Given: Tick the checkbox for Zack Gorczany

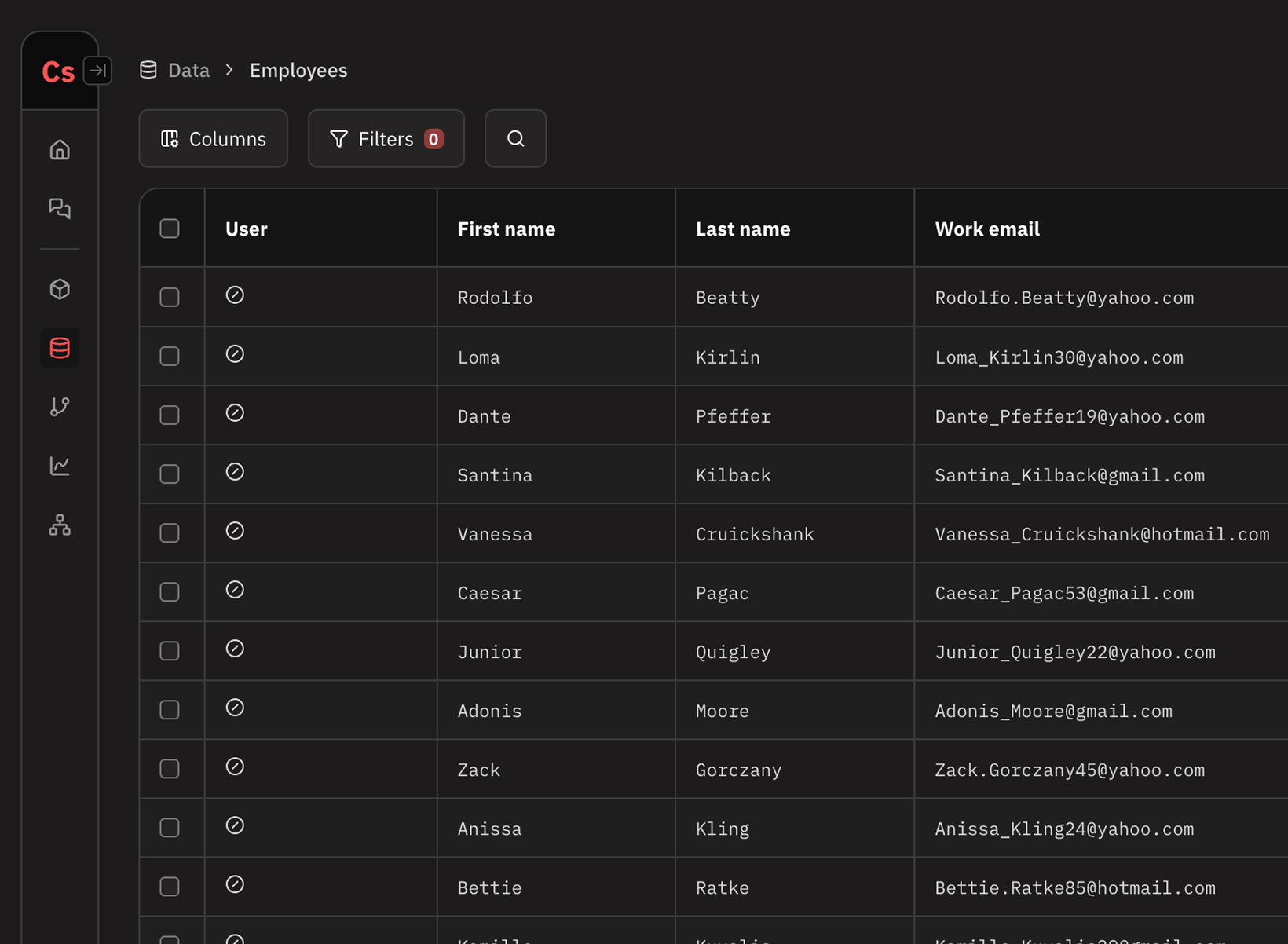Looking at the screenshot, I should tap(170, 769).
